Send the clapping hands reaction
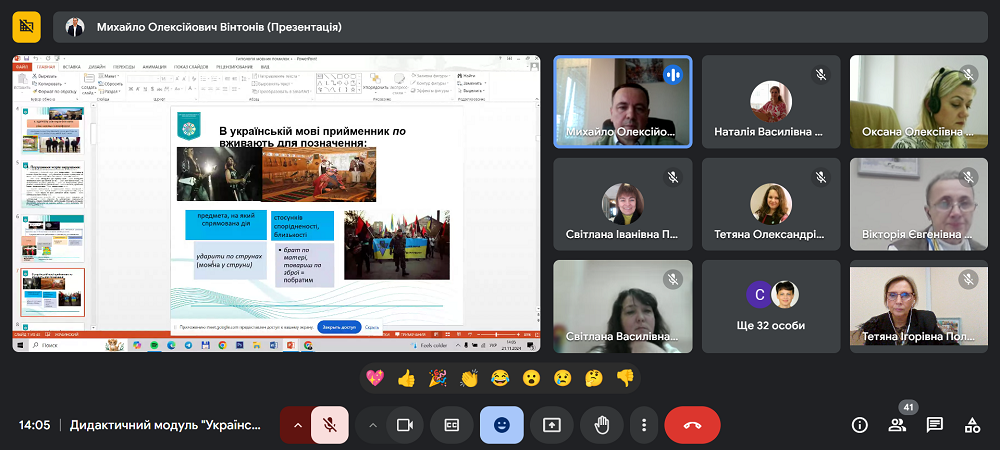The width and height of the screenshot is (1000, 450). (x=469, y=378)
